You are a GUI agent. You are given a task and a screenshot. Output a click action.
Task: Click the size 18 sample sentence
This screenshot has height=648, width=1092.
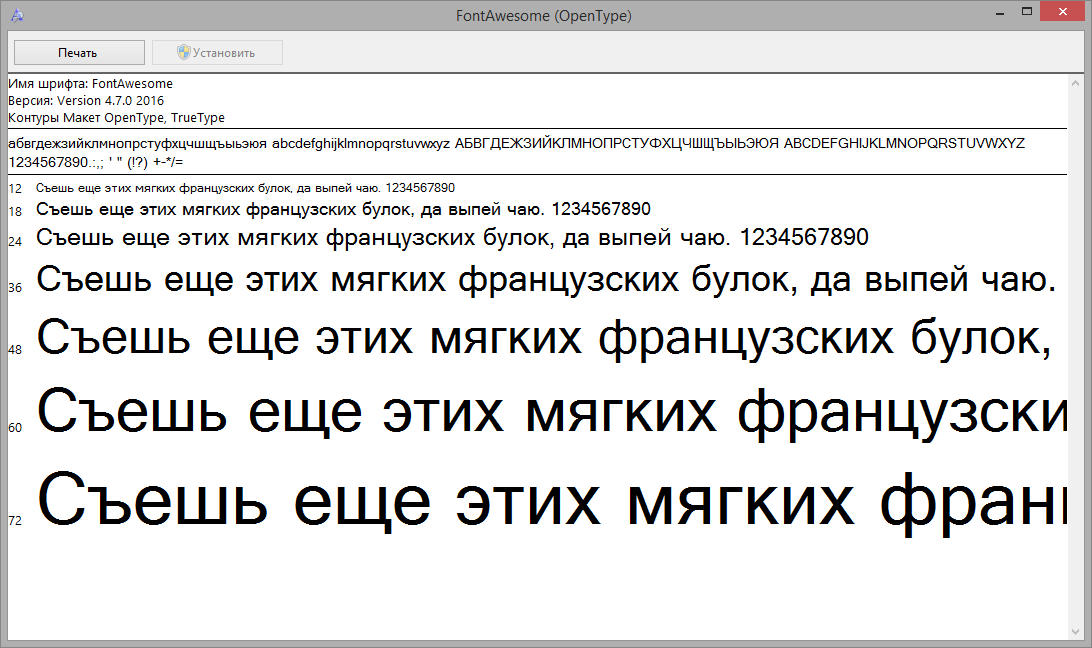coord(343,209)
